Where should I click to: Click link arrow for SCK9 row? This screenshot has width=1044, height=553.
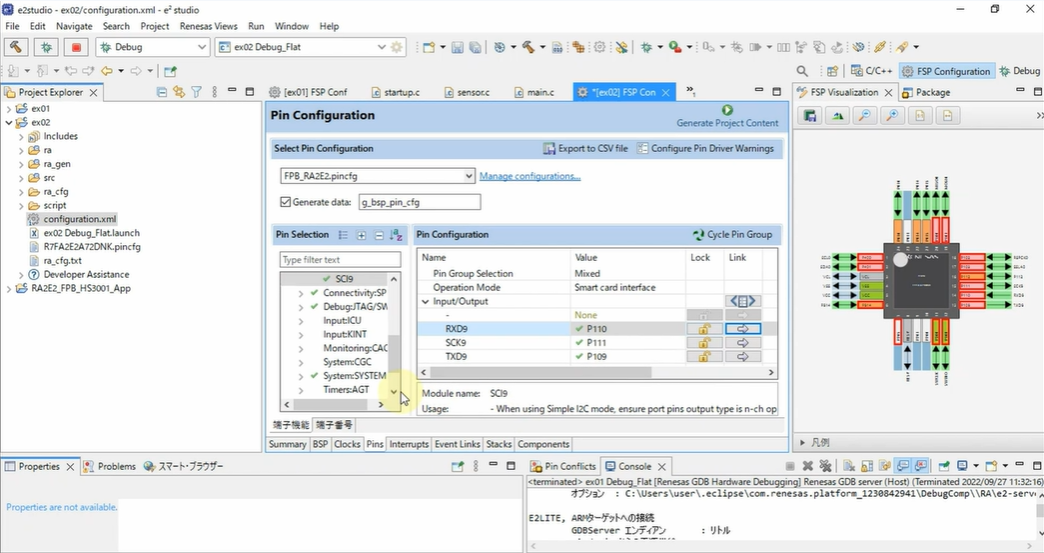pyautogui.click(x=742, y=343)
